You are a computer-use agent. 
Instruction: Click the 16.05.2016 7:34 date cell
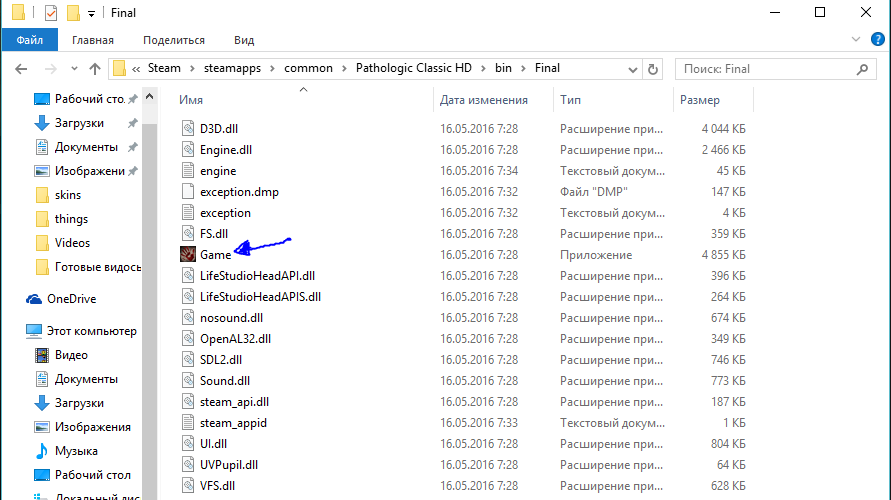tap(479, 170)
